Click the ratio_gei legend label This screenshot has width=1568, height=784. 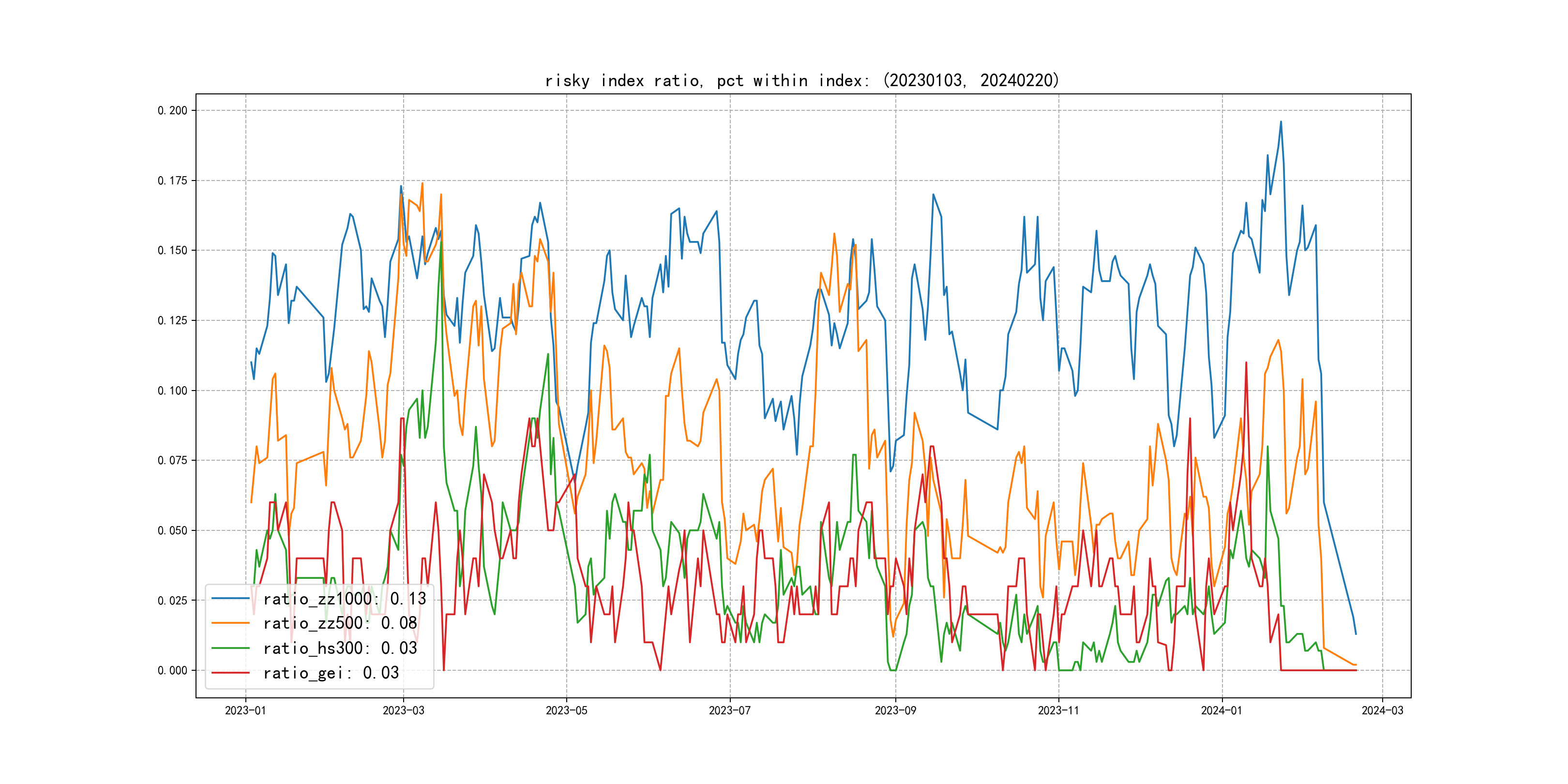click(331, 673)
